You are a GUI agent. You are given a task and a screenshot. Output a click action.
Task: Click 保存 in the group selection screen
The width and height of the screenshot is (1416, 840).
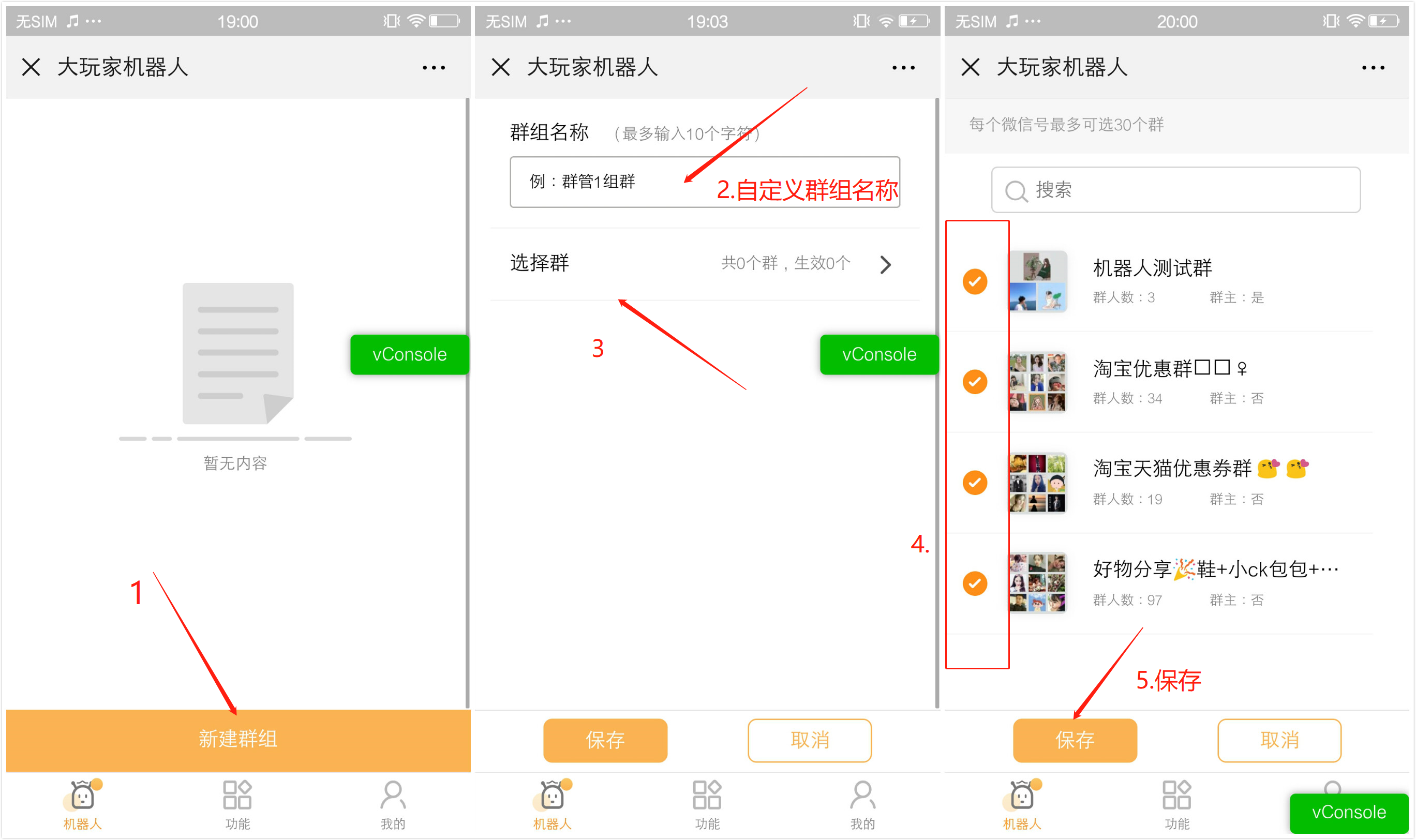click(x=1075, y=740)
